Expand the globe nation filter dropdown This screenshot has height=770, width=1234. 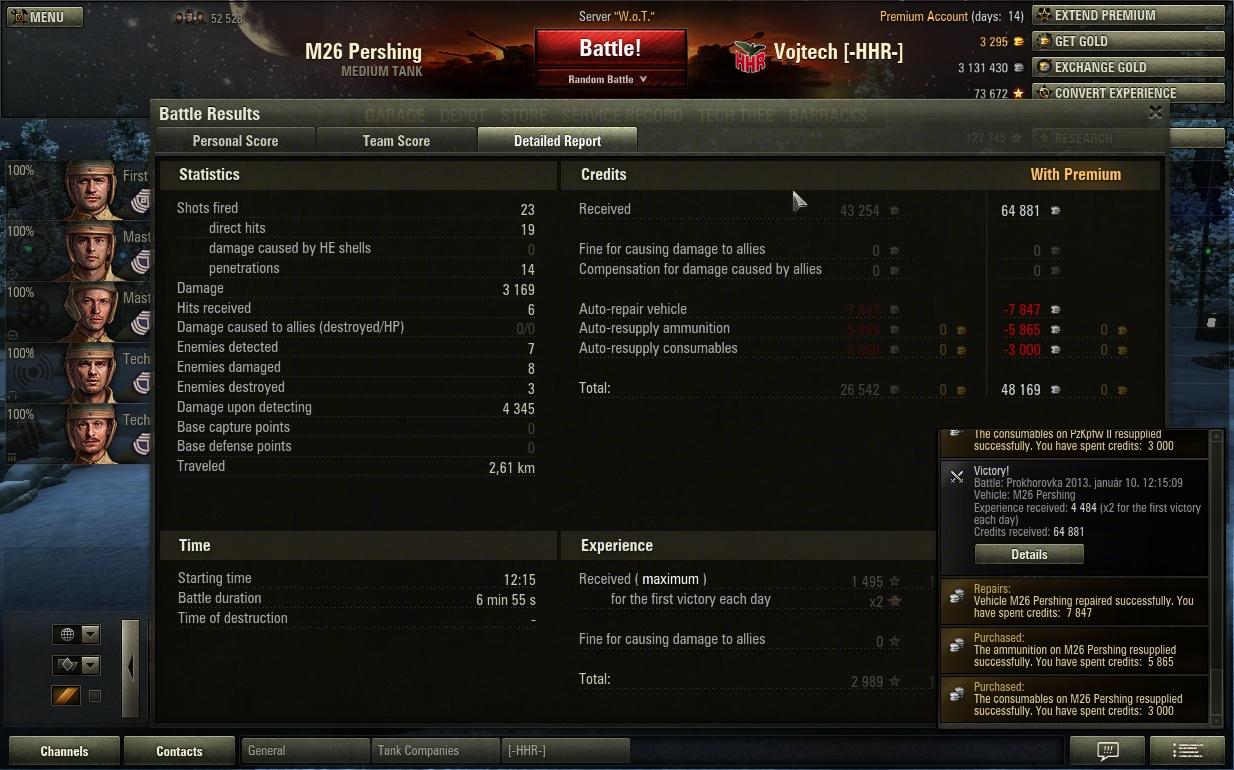(77, 634)
